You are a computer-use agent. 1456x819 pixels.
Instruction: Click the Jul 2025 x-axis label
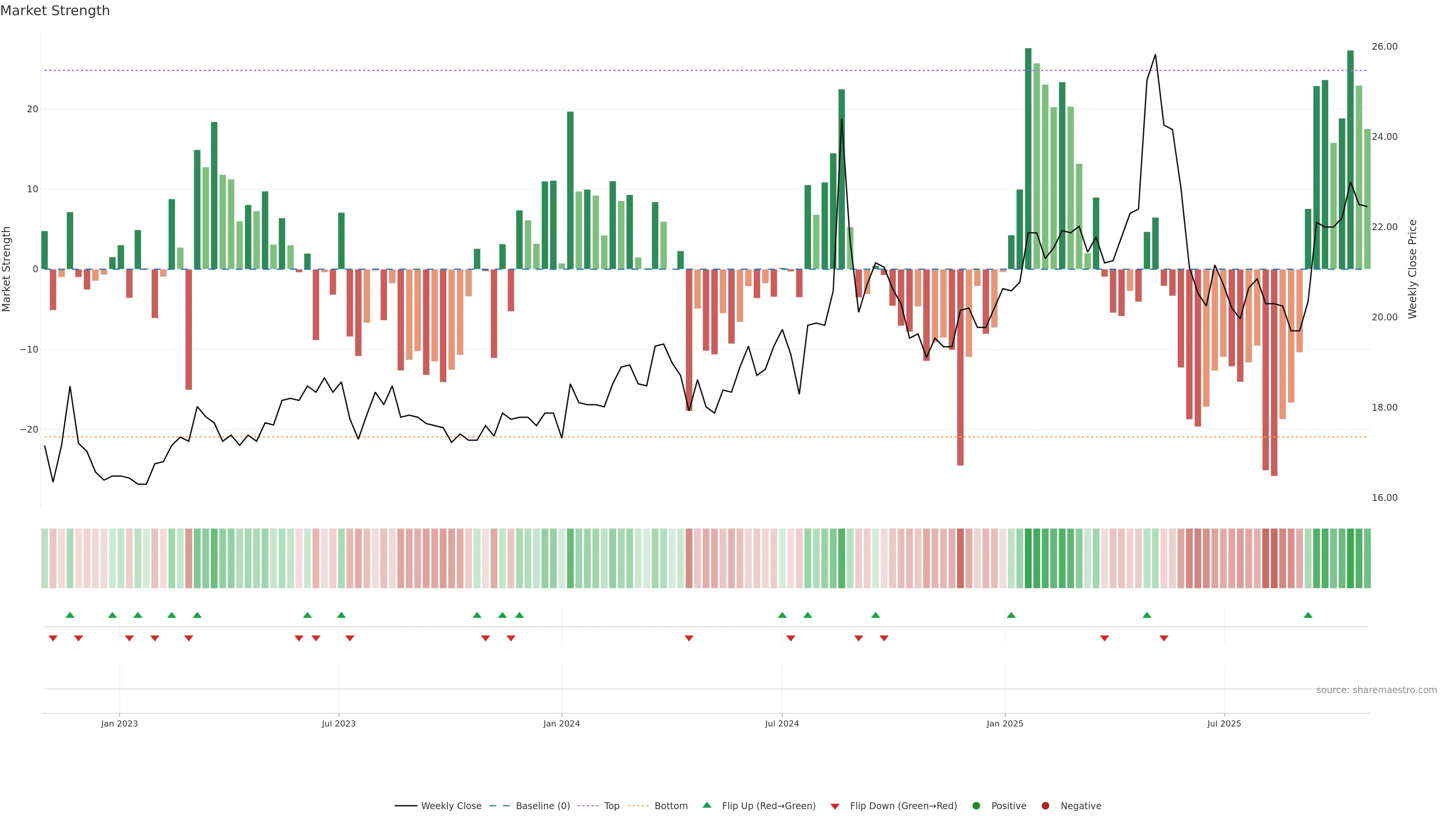1224,723
